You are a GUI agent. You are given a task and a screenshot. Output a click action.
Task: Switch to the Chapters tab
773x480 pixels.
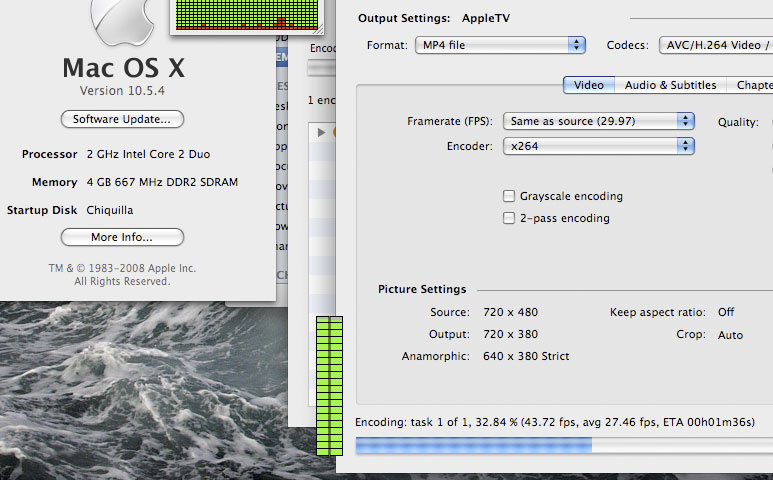750,85
